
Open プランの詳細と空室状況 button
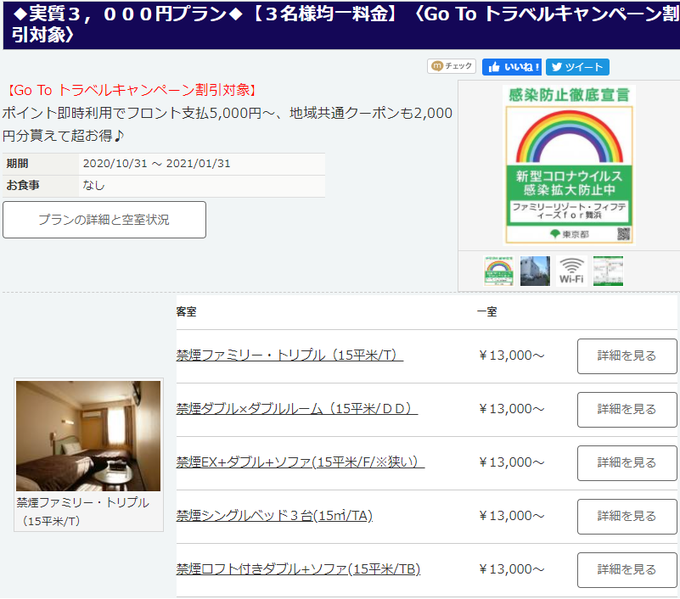[104, 219]
